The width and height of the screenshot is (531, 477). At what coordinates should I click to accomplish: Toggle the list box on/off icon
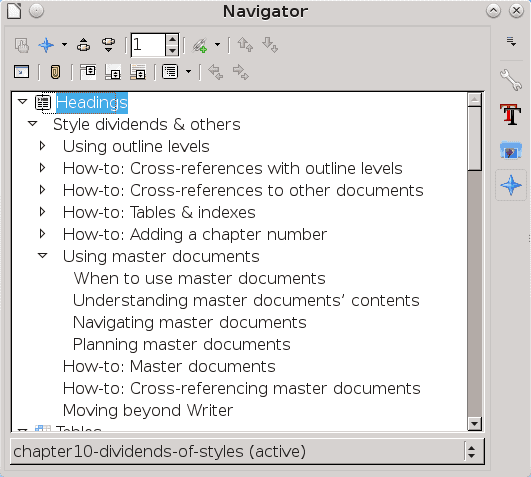click(21, 72)
